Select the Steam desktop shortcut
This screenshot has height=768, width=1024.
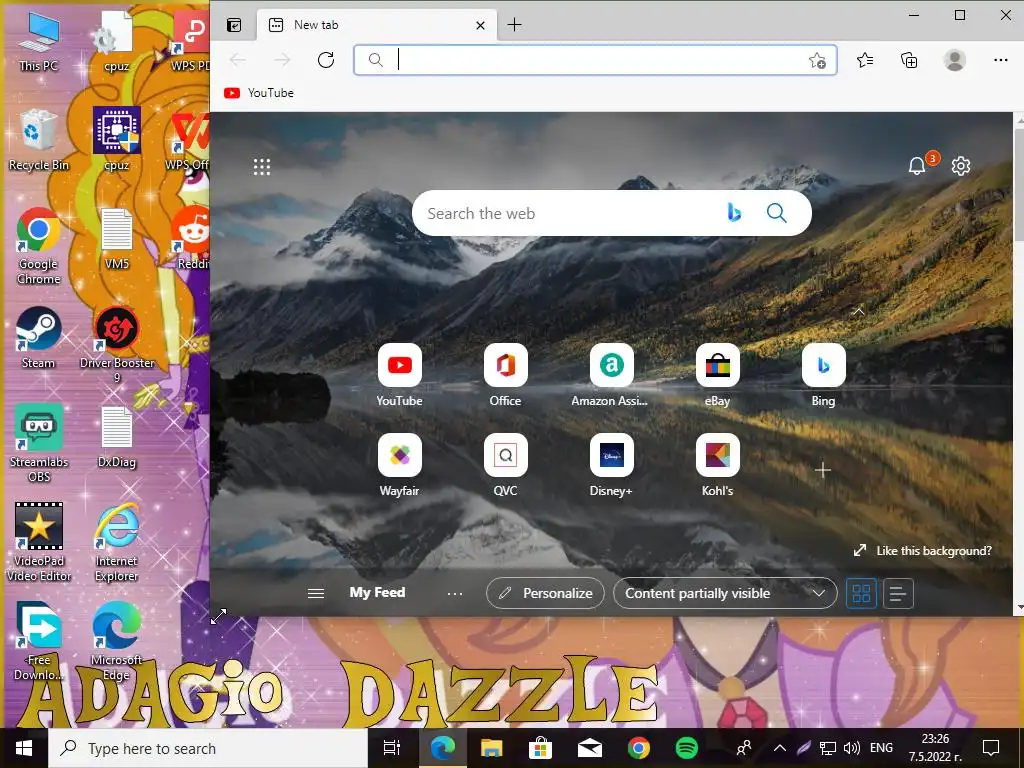(39, 338)
